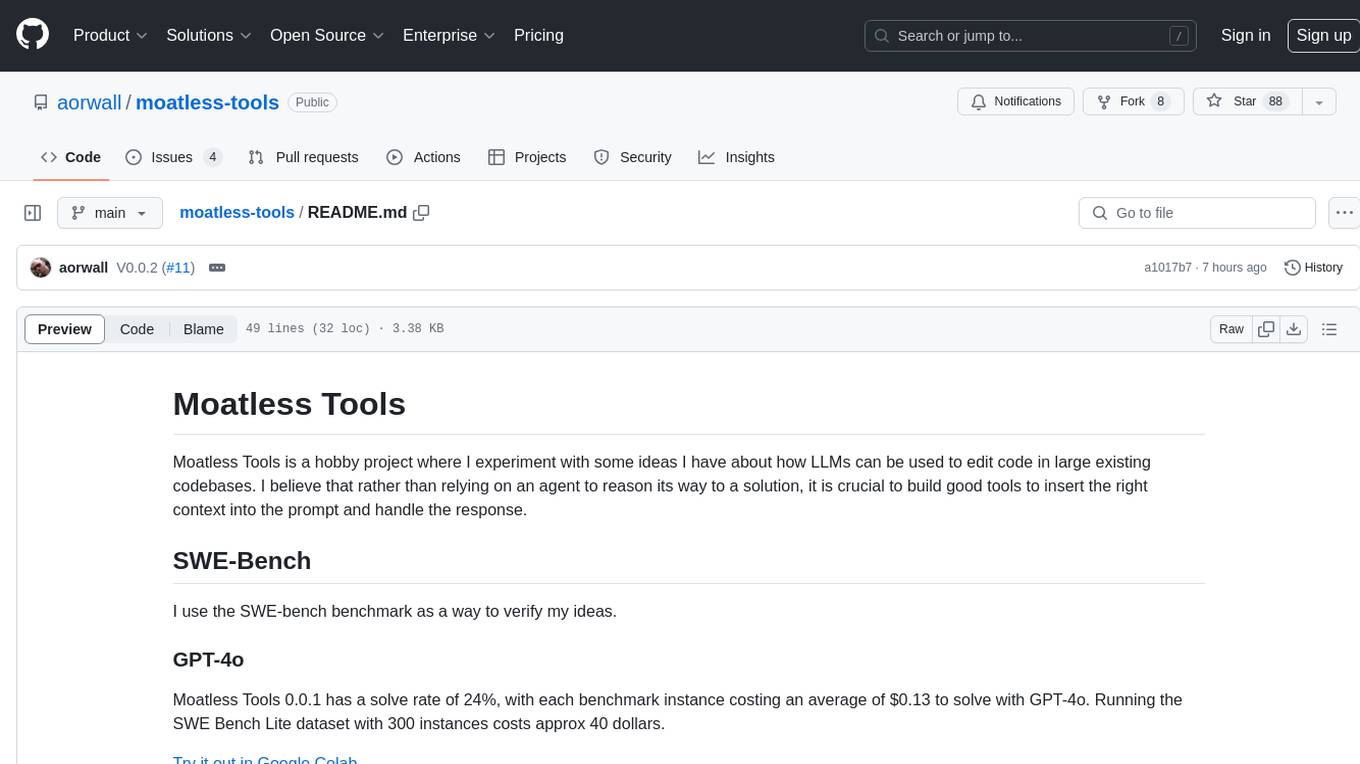Open the main branch selector

click(110, 213)
